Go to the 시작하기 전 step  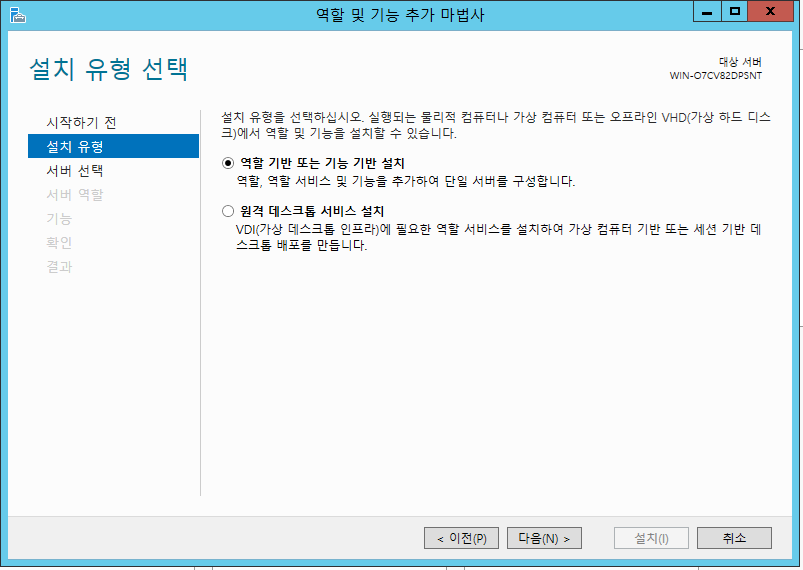click(81, 122)
